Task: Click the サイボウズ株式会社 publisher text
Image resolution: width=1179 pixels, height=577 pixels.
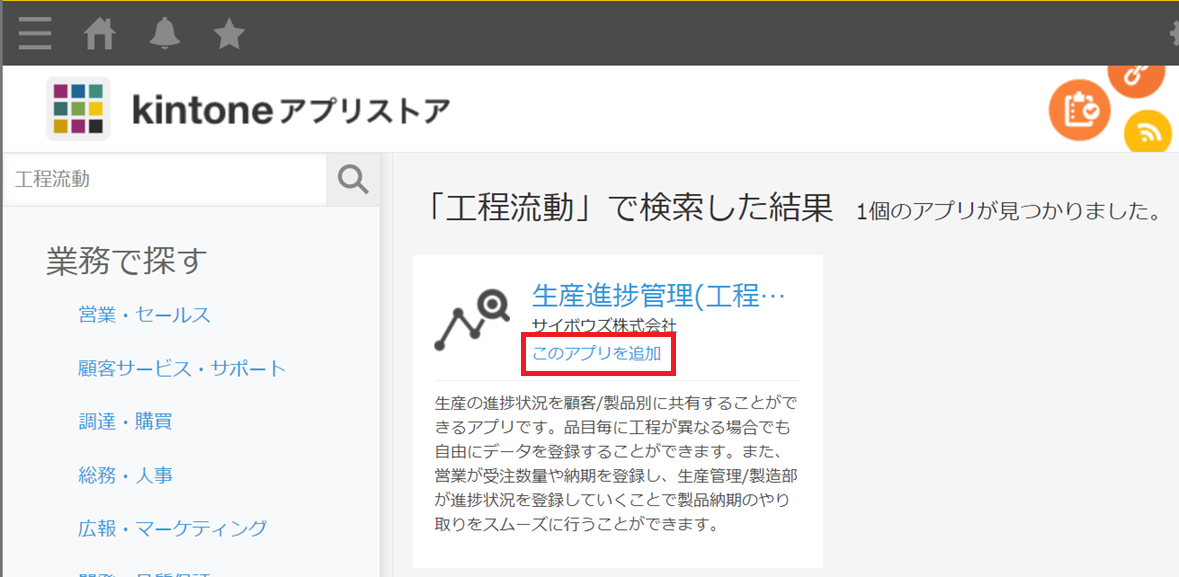Action: tap(604, 326)
